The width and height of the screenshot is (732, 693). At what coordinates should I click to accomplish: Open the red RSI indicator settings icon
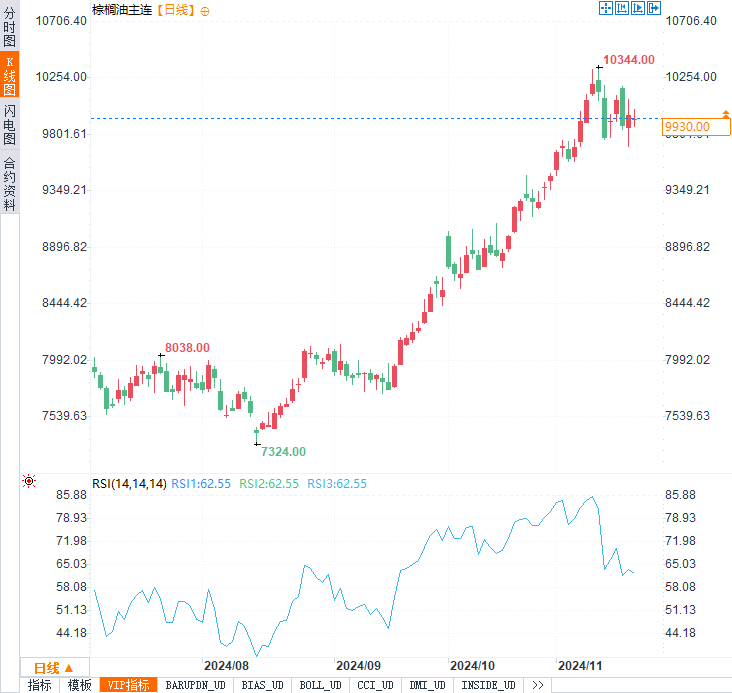[29, 481]
